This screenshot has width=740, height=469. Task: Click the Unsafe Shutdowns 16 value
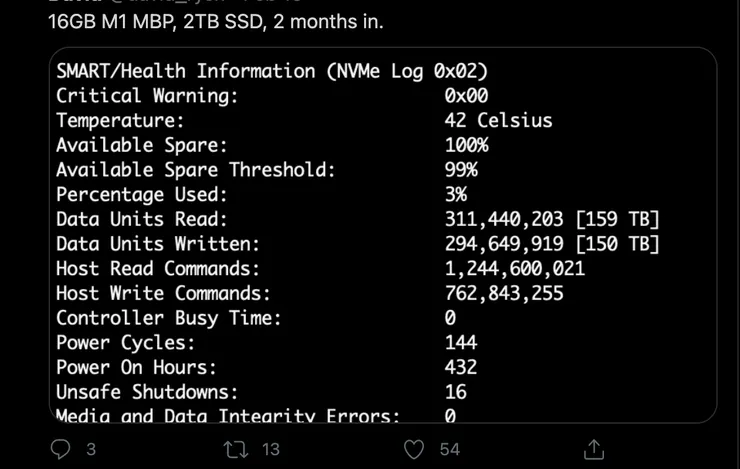[x=455, y=392]
